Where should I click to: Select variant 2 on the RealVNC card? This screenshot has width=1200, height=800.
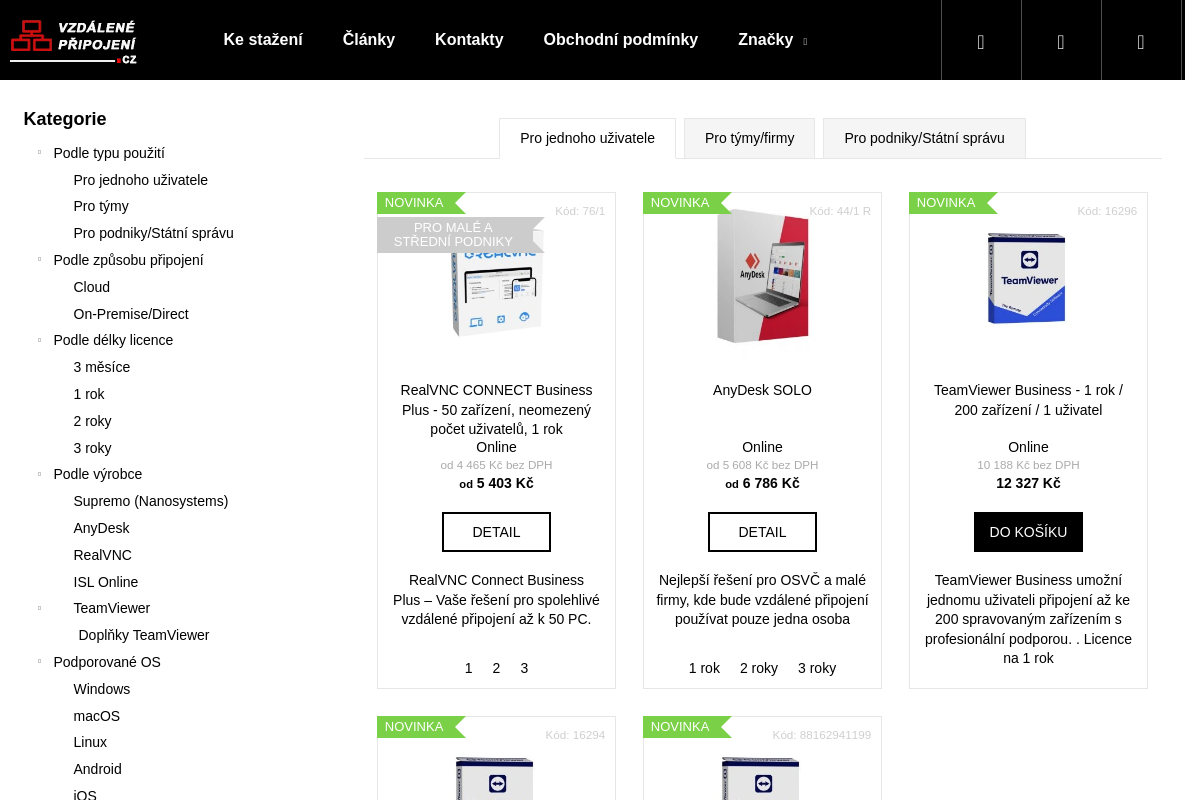pyautogui.click(x=496, y=668)
